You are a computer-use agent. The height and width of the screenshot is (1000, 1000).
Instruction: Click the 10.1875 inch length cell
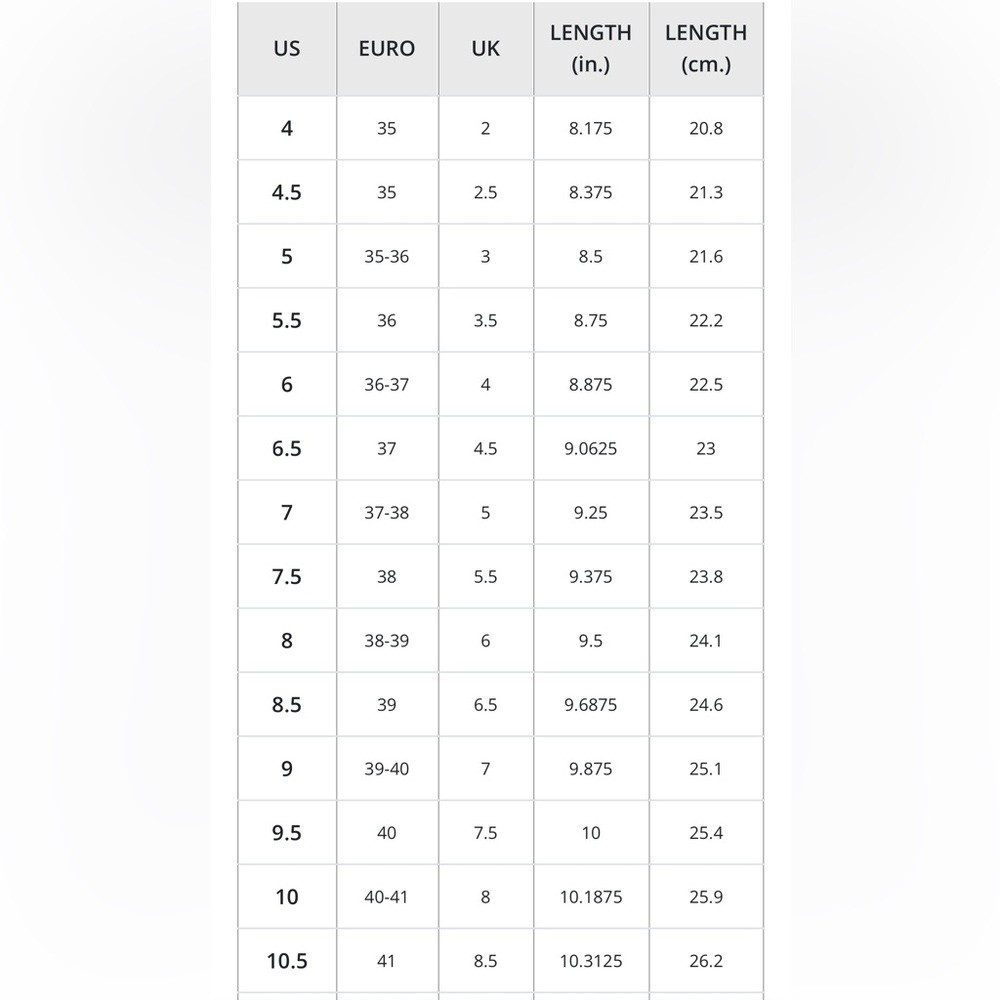point(591,897)
